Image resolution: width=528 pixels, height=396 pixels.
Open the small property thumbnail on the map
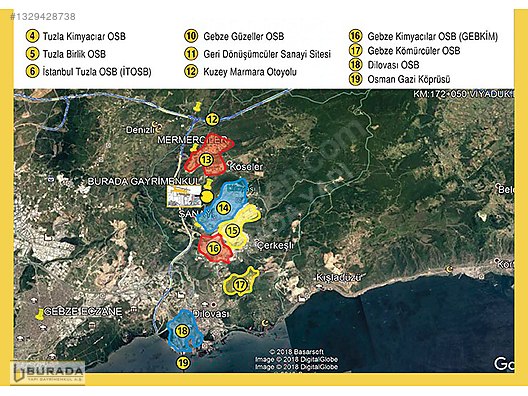tap(184, 196)
